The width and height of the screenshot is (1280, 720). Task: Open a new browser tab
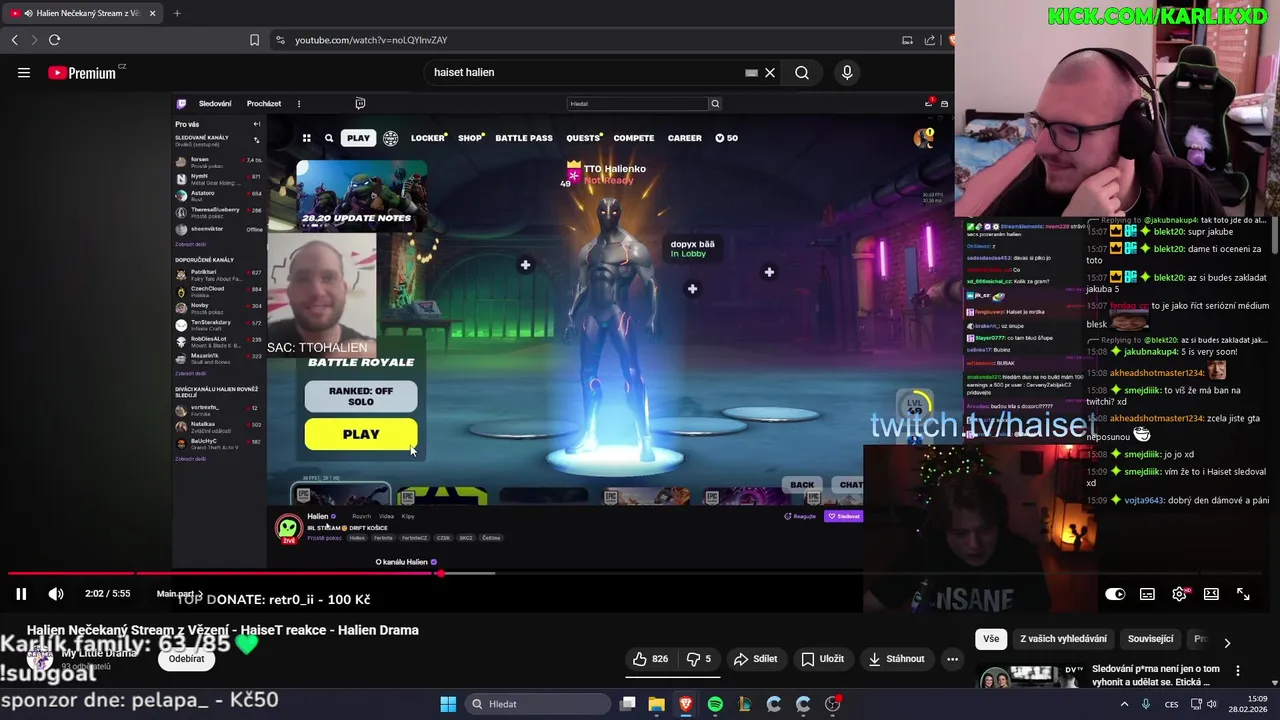click(177, 13)
